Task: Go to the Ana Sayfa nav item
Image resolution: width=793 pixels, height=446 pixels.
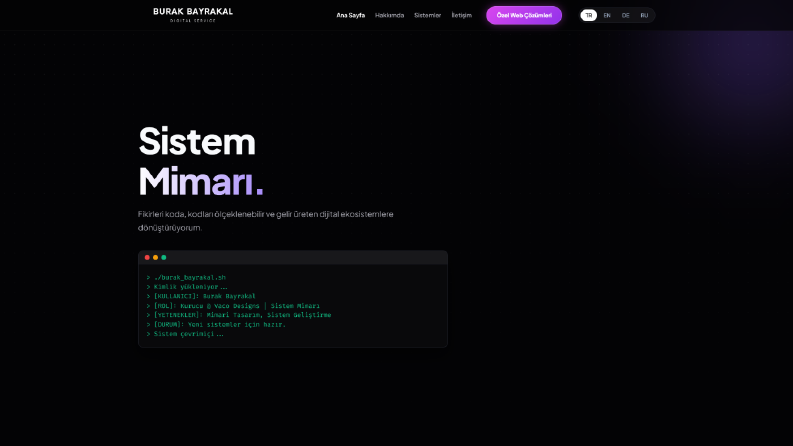Action: tap(350, 15)
